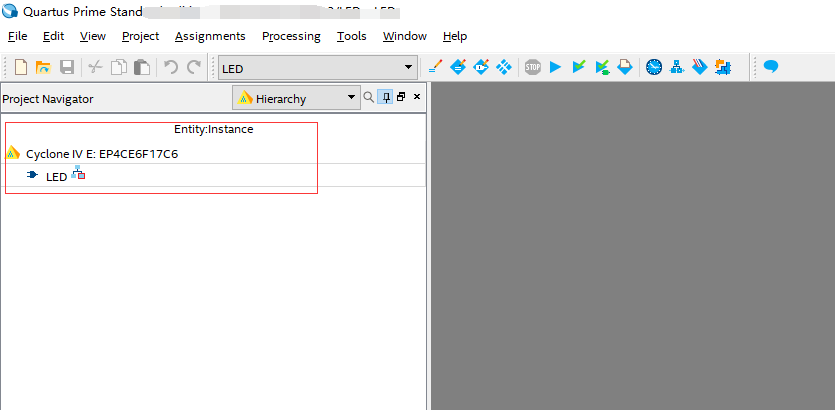
Task: Open the Edit menu
Action: tap(54, 36)
